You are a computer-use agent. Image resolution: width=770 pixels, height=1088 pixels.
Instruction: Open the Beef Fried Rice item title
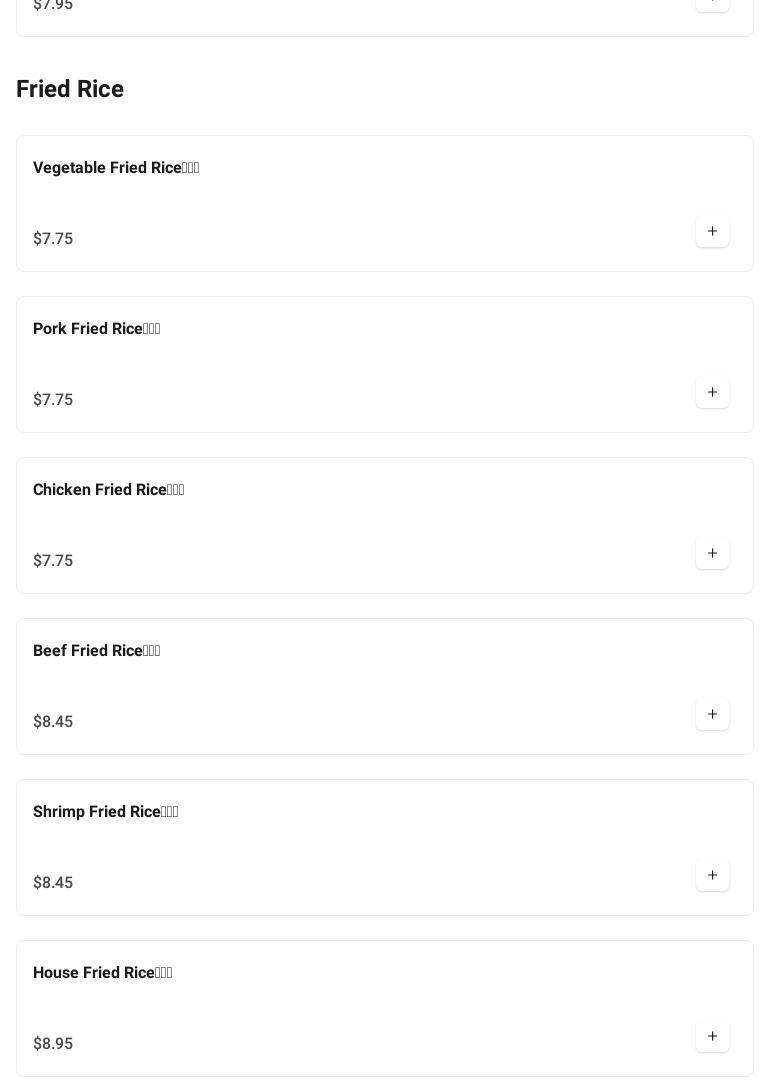coord(96,651)
